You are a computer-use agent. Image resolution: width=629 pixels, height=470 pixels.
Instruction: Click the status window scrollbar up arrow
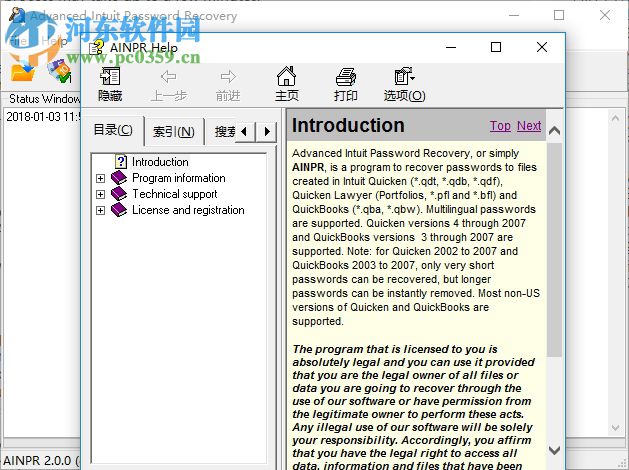click(x=615, y=118)
